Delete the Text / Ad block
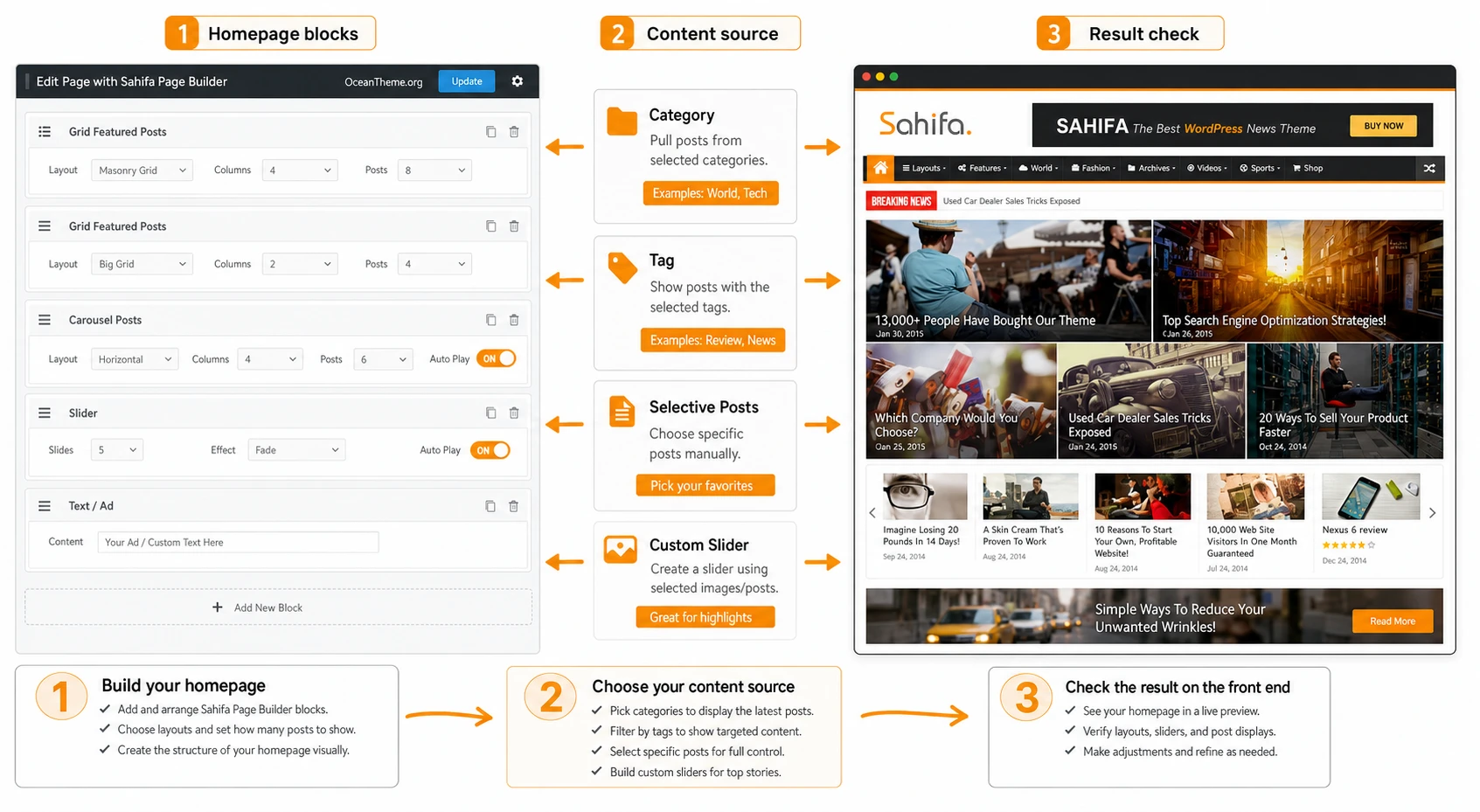Image resolution: width=1480 pixels, height=812 pixels. 514,506
